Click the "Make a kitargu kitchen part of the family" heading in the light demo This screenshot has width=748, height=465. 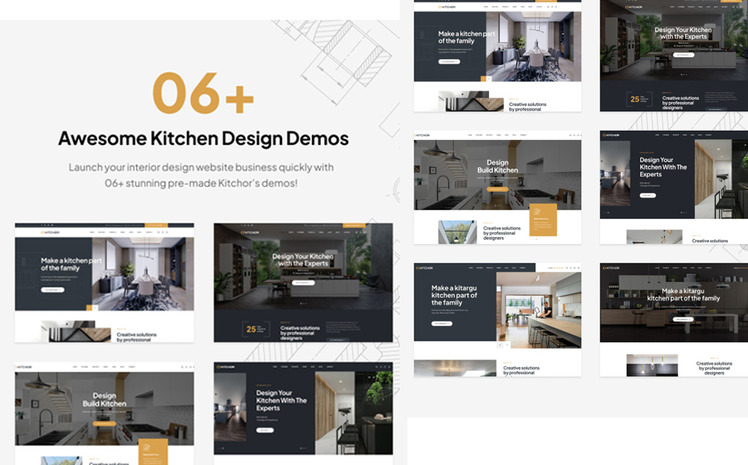454,295
